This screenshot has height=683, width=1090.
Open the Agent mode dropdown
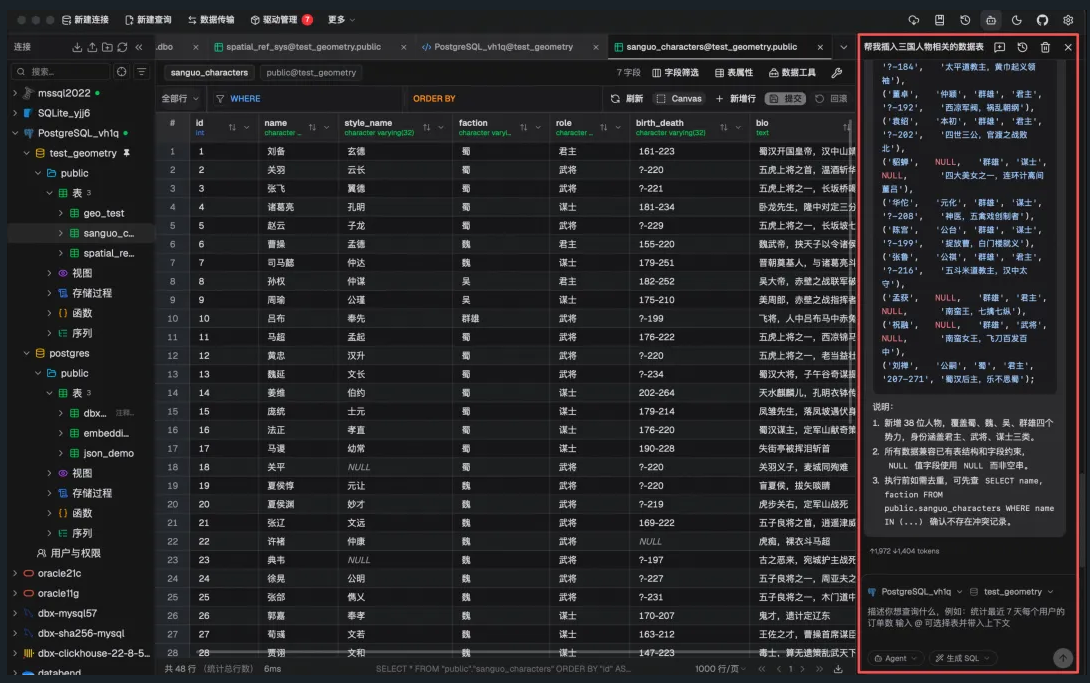coord(895,658)
